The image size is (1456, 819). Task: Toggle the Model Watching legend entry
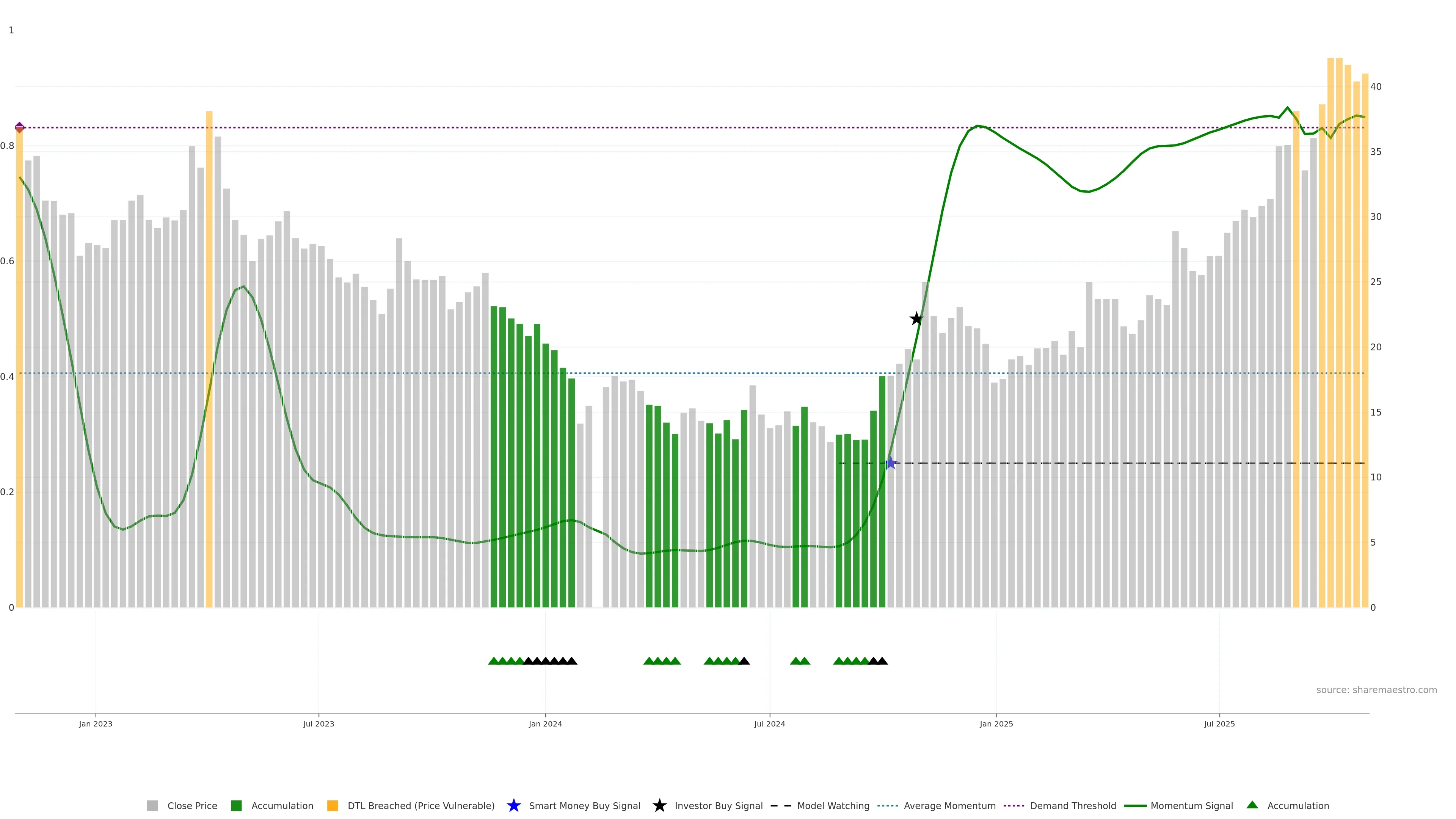click(x=833, y=805)
